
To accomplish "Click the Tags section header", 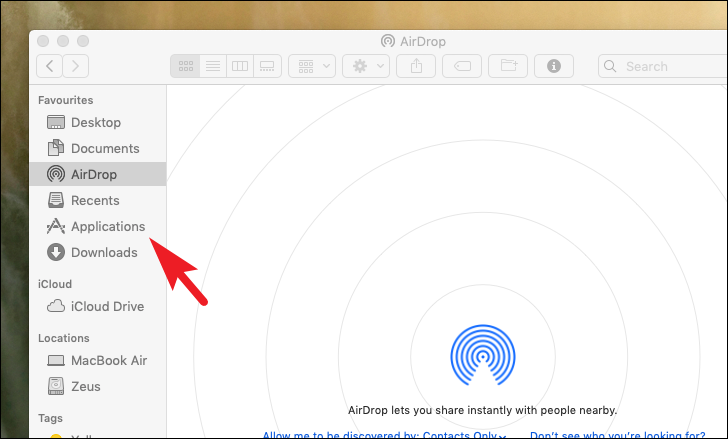I will click(50, 418).
